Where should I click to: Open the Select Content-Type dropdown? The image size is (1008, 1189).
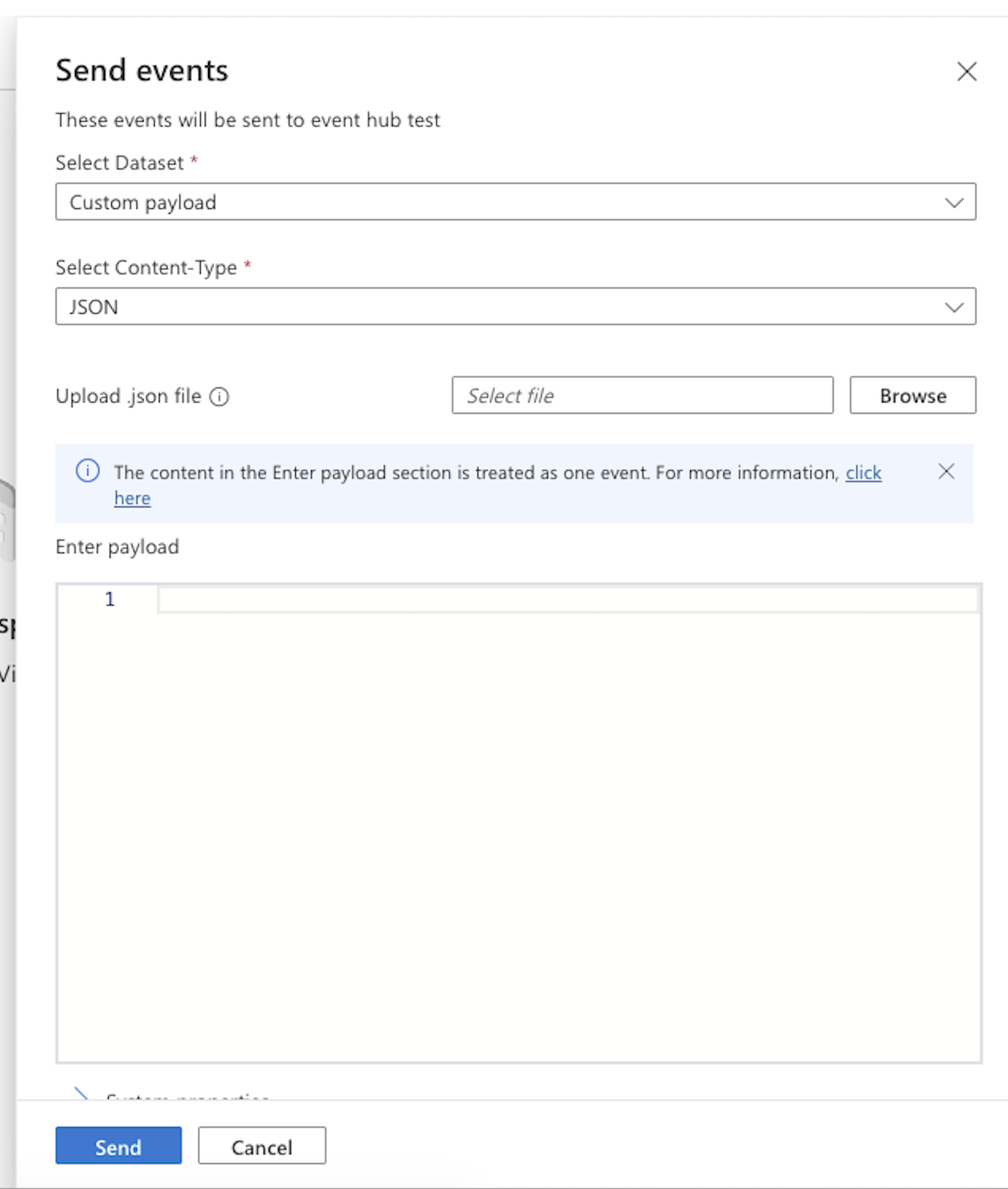[x=516, y=307]
